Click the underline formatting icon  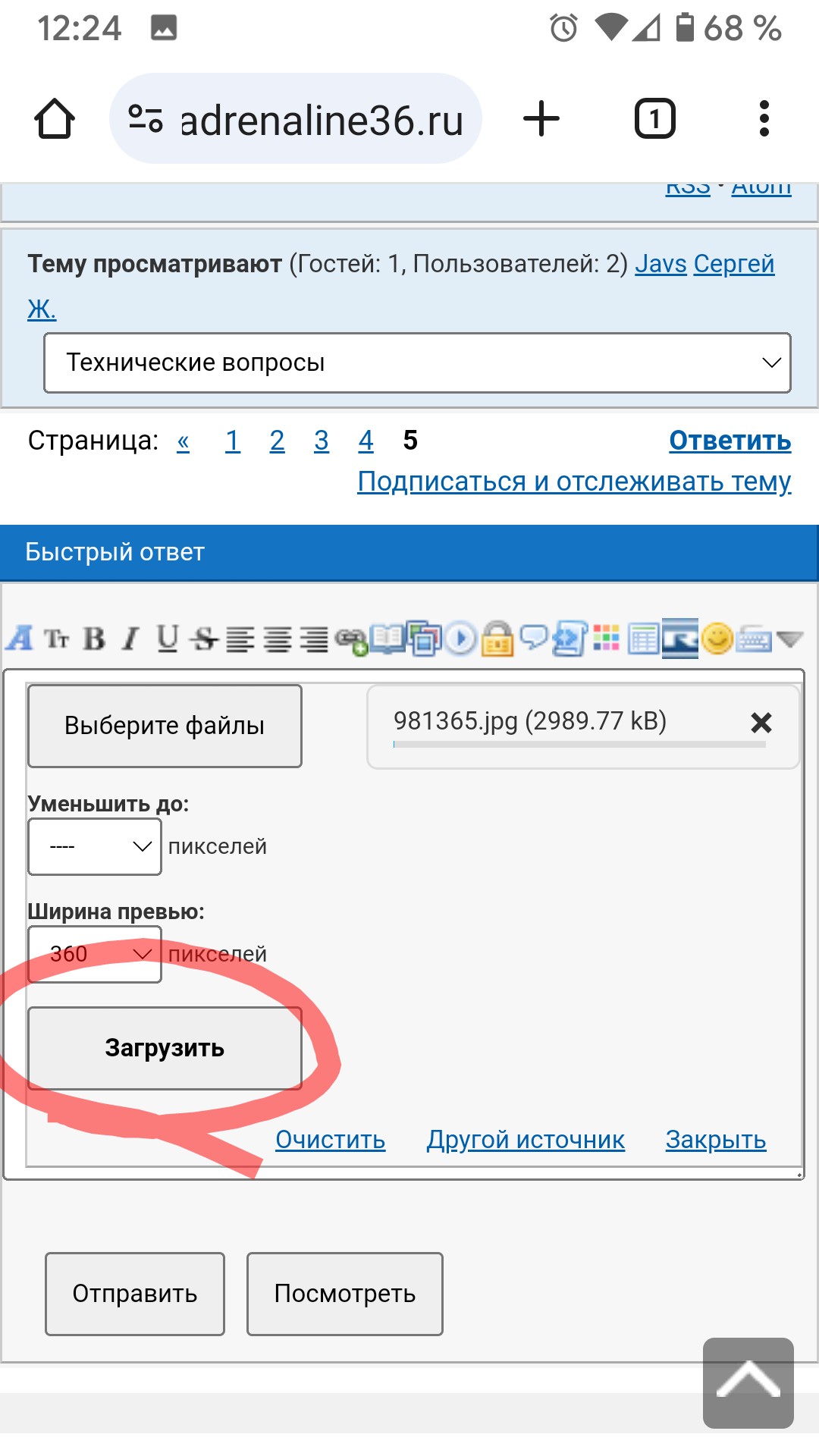pos(167,639)
